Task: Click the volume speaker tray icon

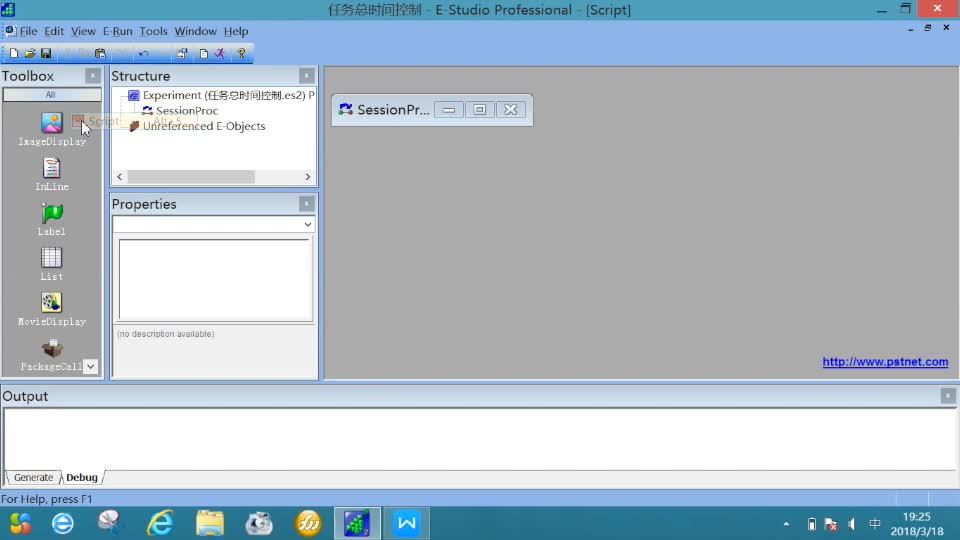Action: tap(852, 524)
